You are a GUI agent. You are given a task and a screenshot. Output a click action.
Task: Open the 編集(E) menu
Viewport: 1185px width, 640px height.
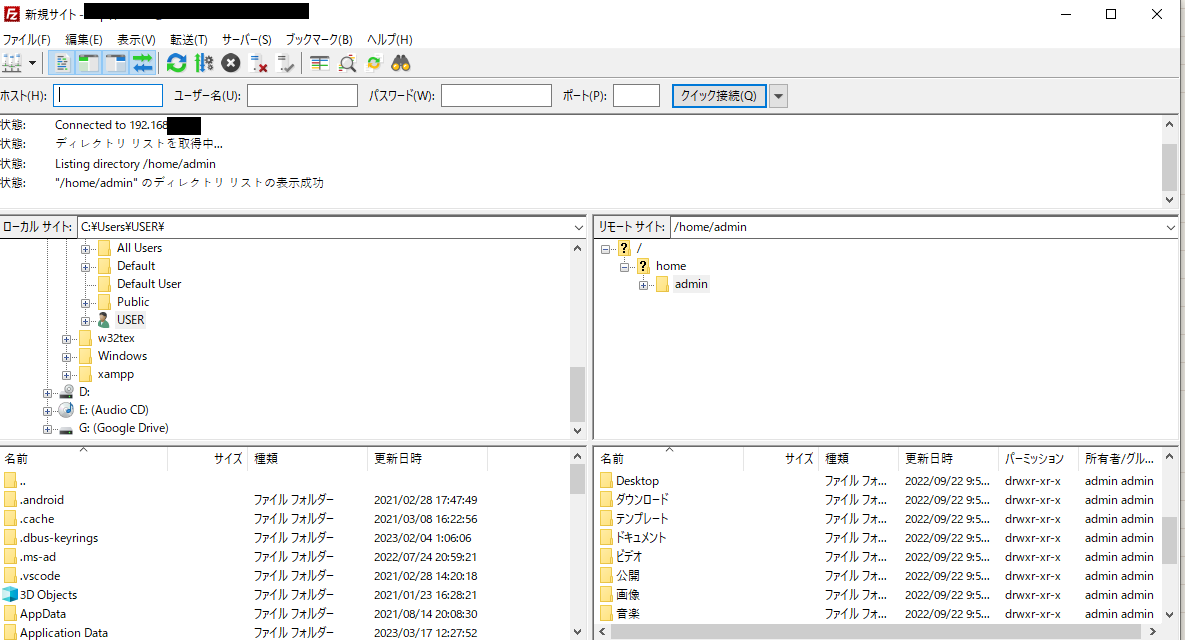[84, 39]
